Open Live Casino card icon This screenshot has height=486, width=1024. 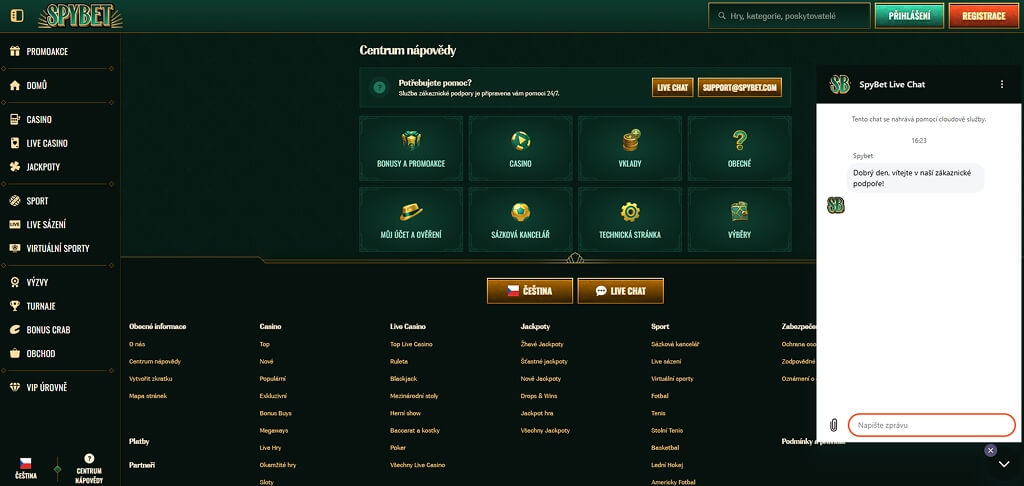(15, 143)
